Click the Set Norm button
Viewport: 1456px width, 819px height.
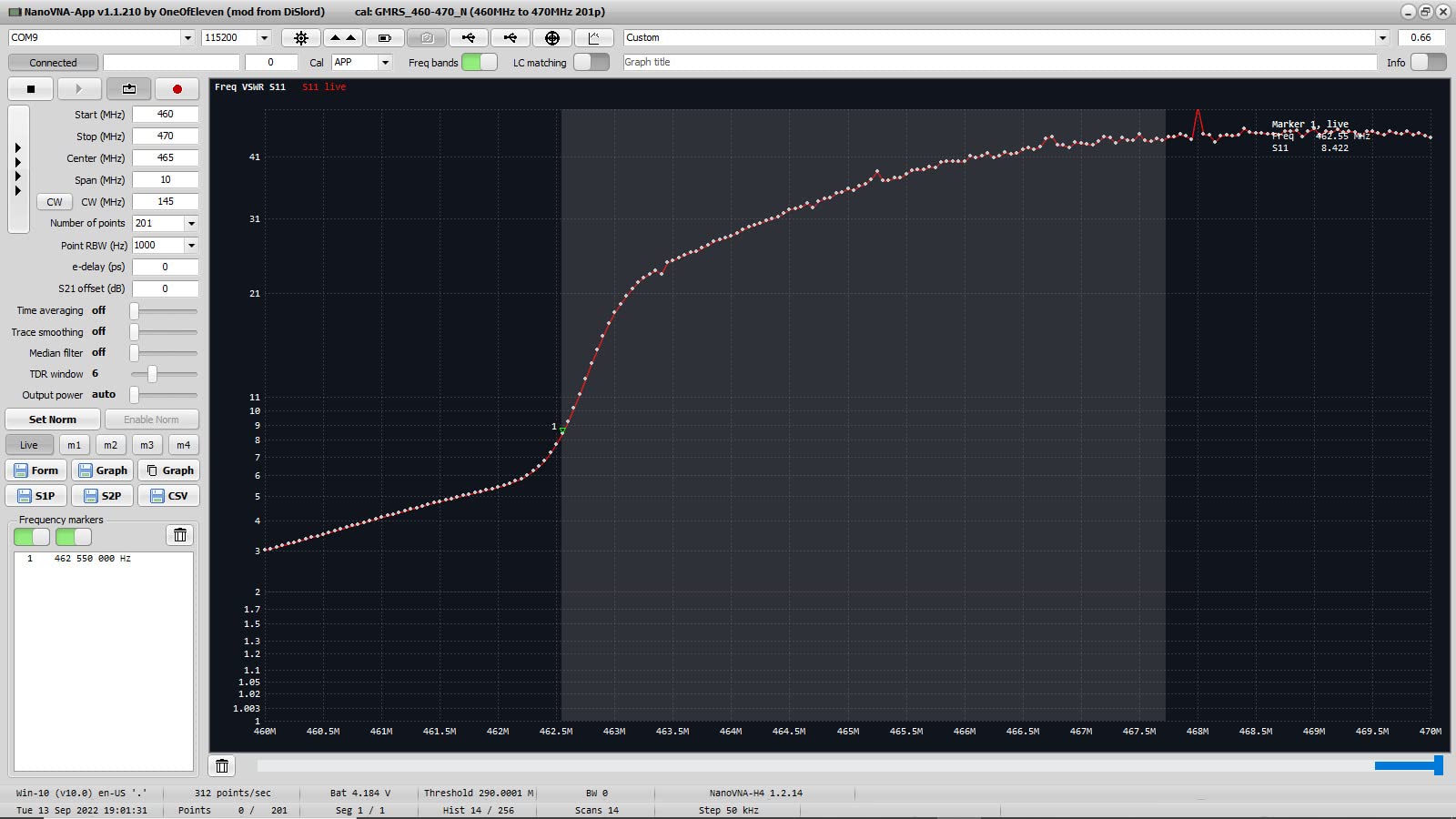[x=53, y=420]
